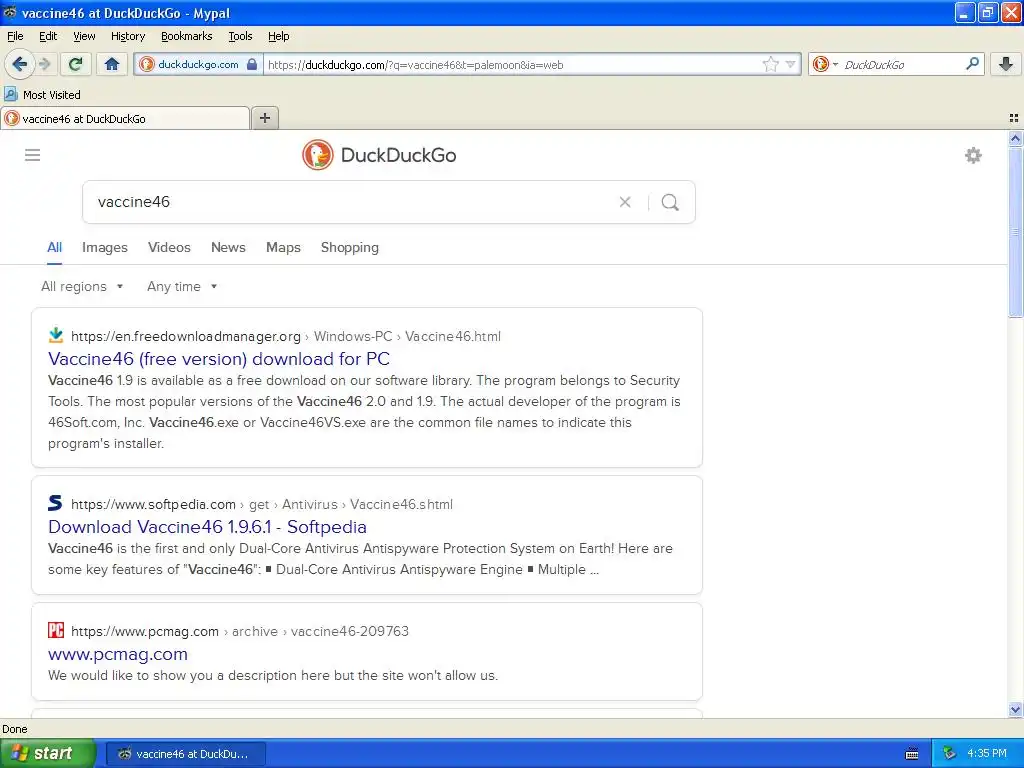1024x768 pixels.
Task: Click the on-screen keyboard tray icon
Action: pyautogui.click(x=912, y=754)
